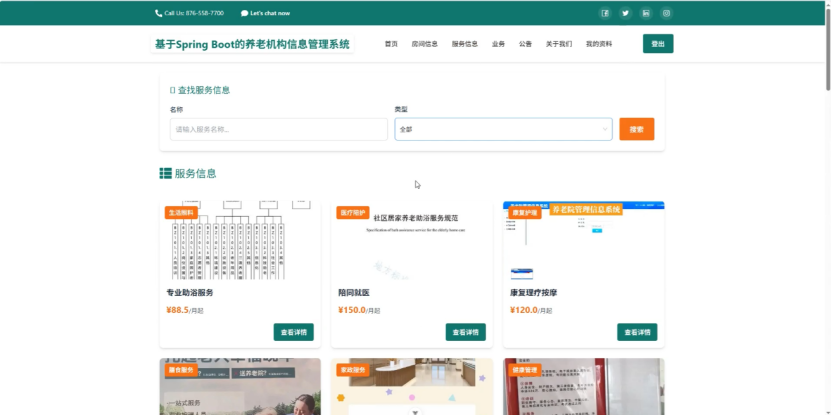Open the LinkedIn social icon
Image resolution: width=831 pixels, height=415 pixels.
(x=646, y=13)
